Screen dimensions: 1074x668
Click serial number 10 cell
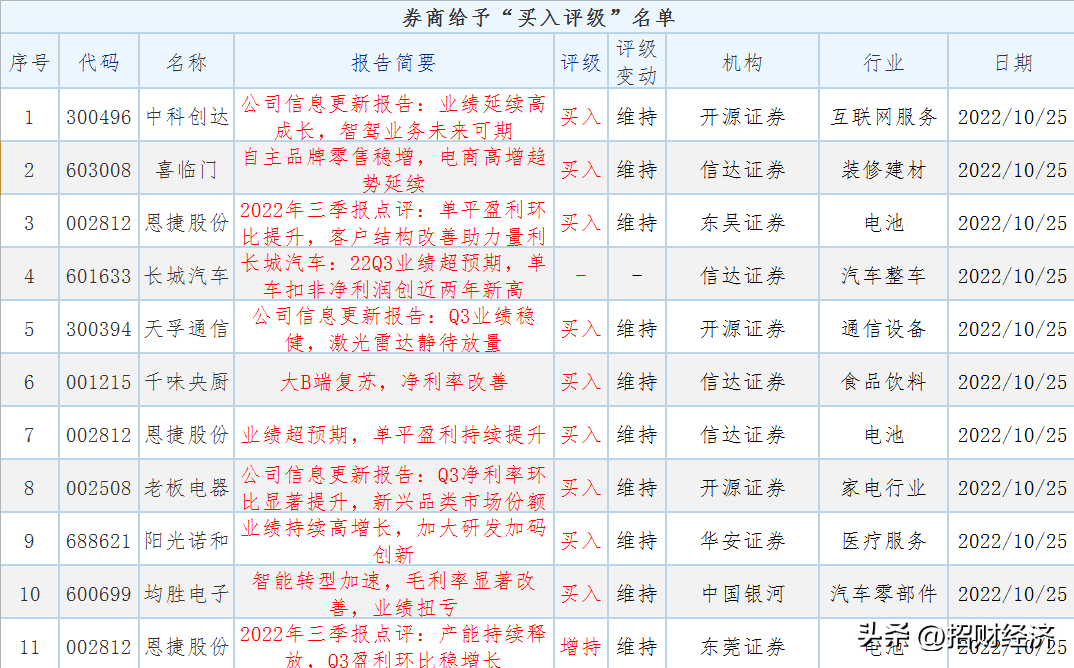tap(29, 594)
